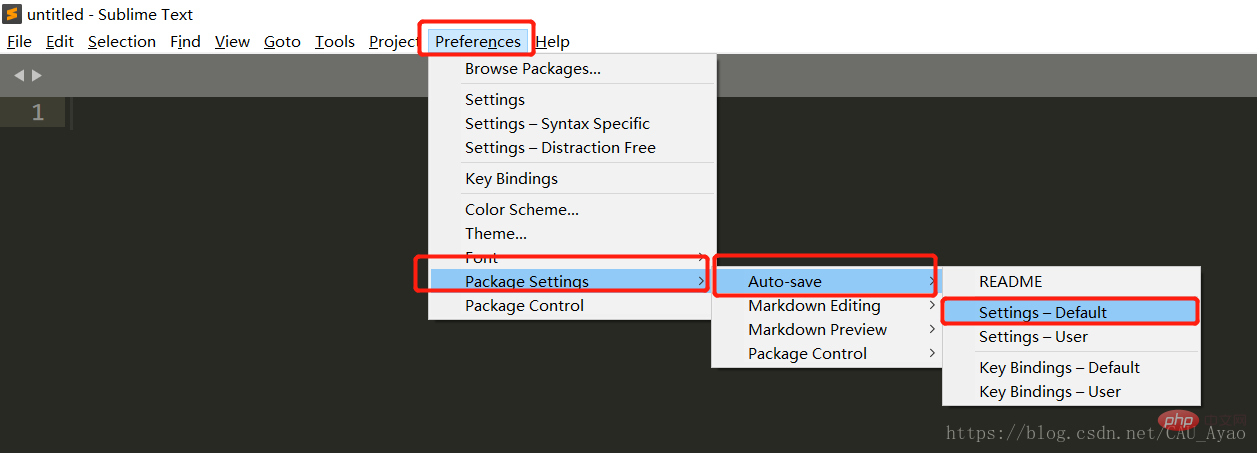The image size is (1257, 453).
Task: Choose Settings – Syntax Specific
Action: pyautogui.click(x=557, y=124)
